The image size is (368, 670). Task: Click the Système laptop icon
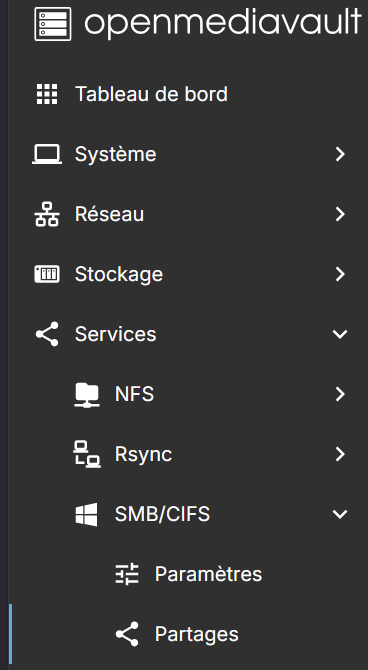tap(47, 154)
